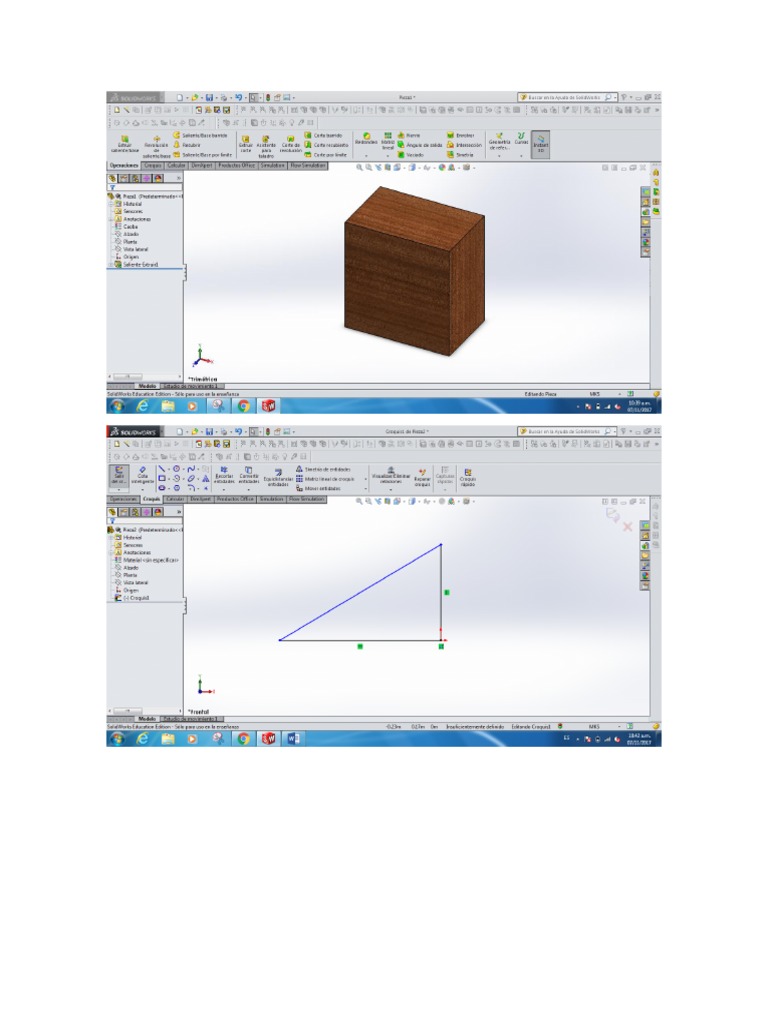Switch to Croquis tab in Pieza1 window
Image resolution: width=768 pixels, height=1024 pixels.
tap(153, 166)
